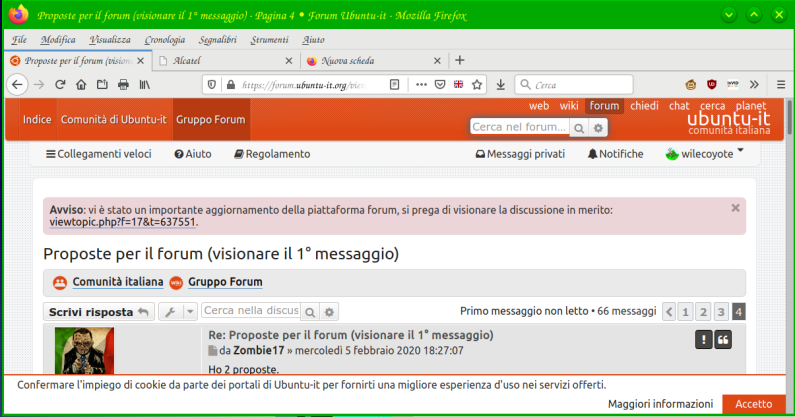Click the forum search magnifier button

pyautogui.click(x=579, y=128)
